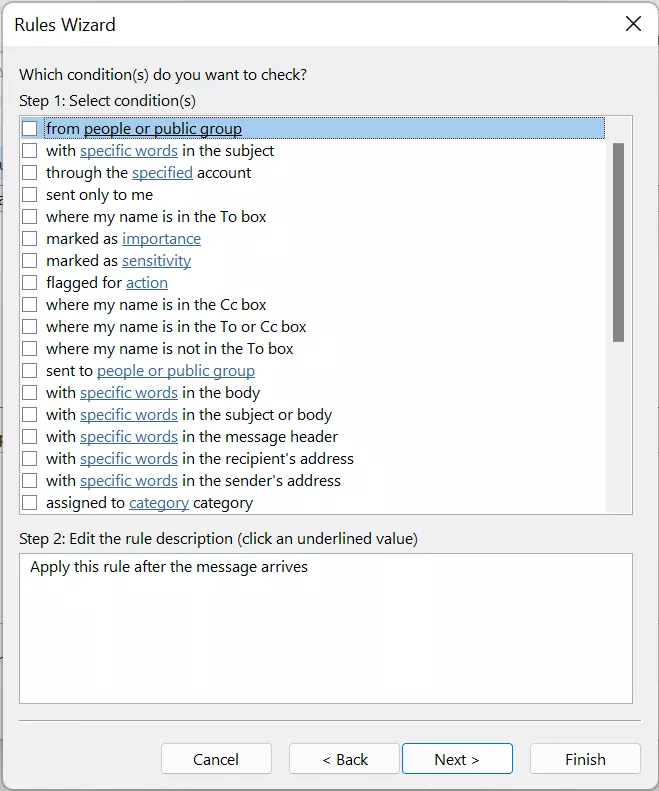
Task: Tick the 'flagged for action' checkbox
Action: (30, 282)
